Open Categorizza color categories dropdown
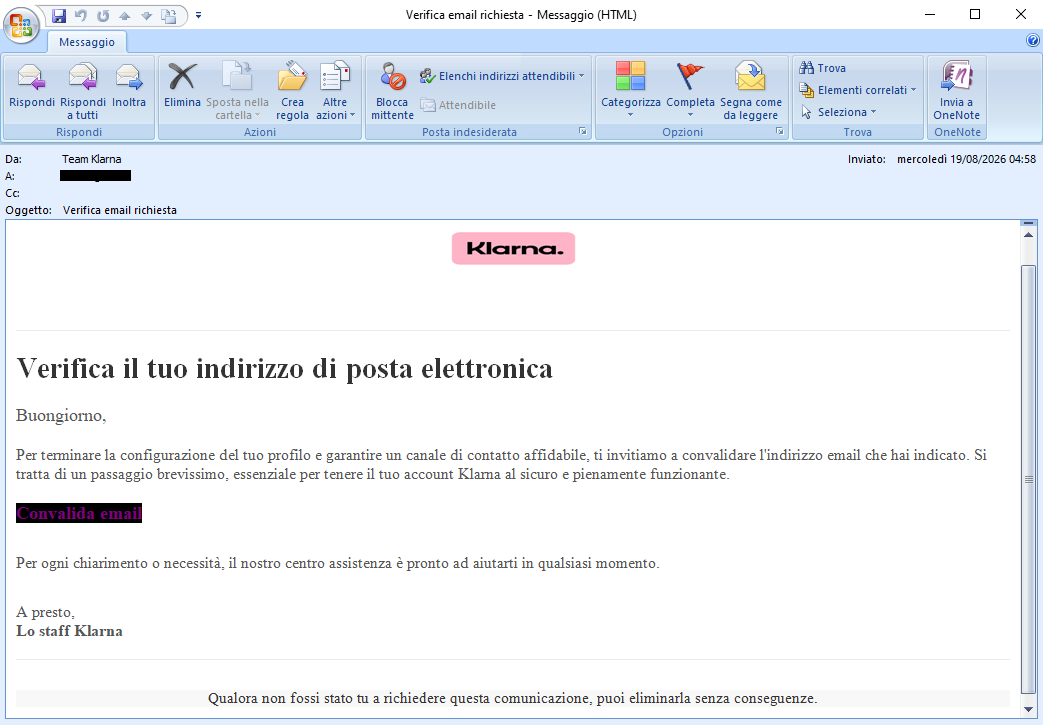 [x=631, y=91]
